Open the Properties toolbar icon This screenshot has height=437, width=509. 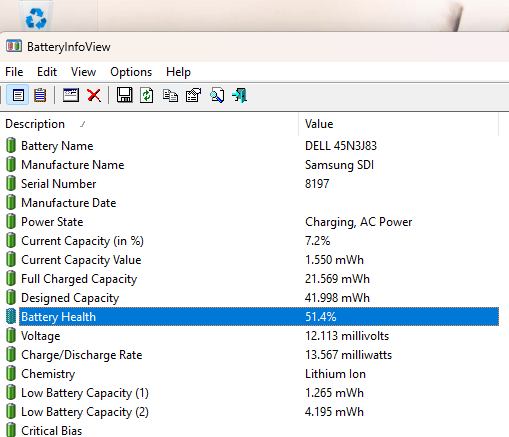[x=194, y=96]
